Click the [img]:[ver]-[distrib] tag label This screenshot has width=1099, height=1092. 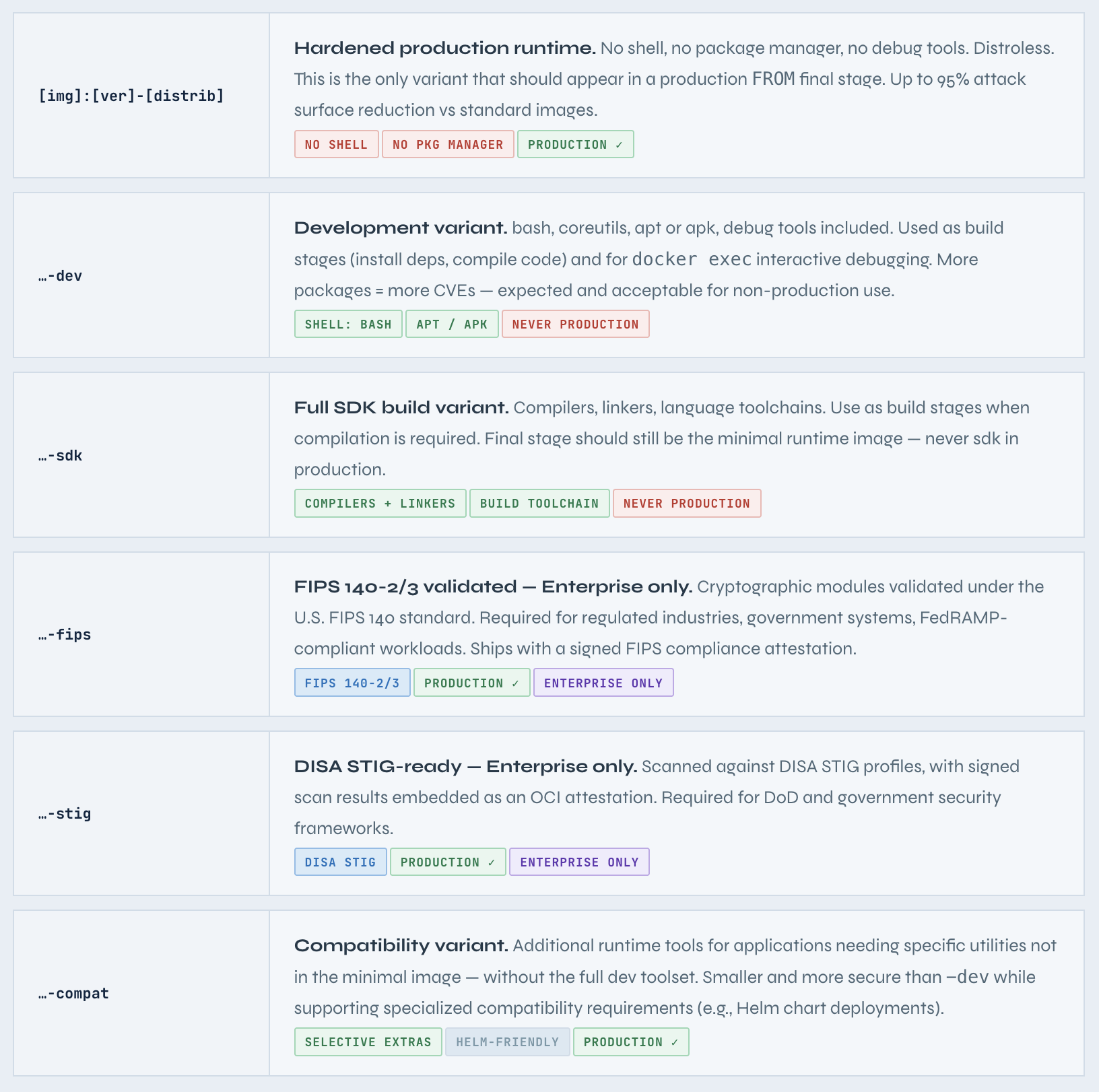(131, 96)
